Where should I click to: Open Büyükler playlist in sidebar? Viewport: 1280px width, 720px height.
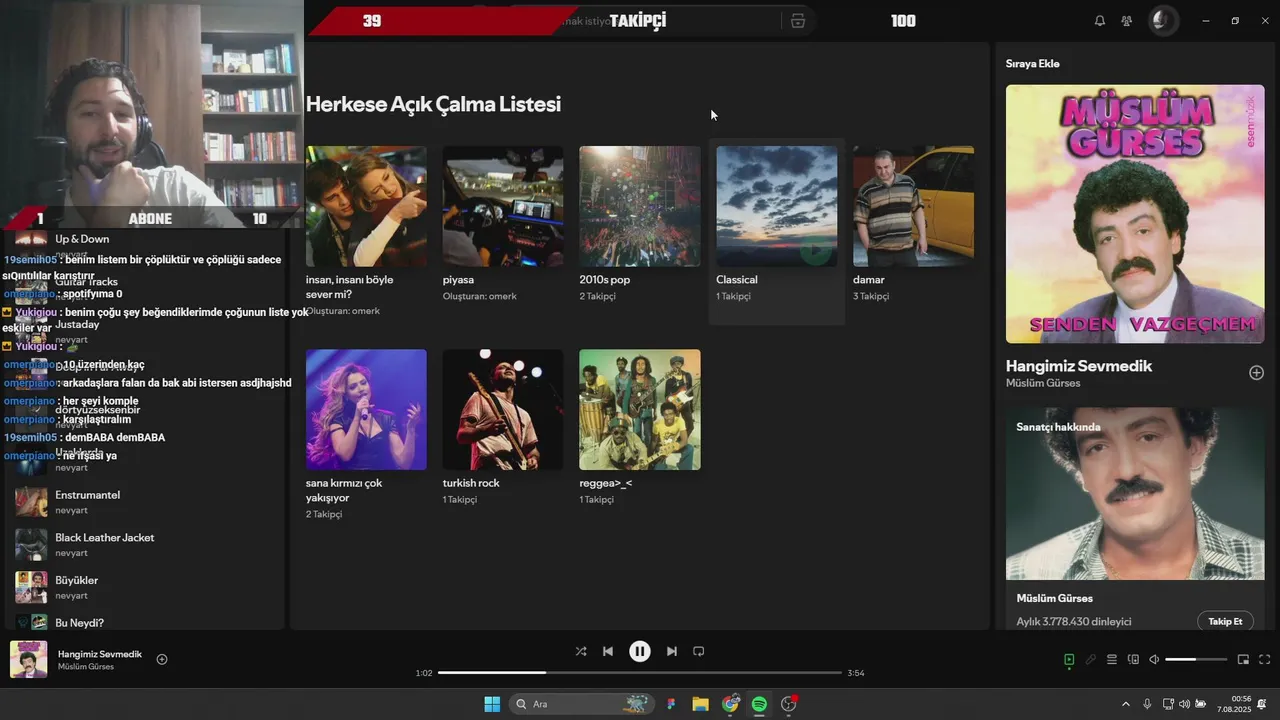point(145,587)
